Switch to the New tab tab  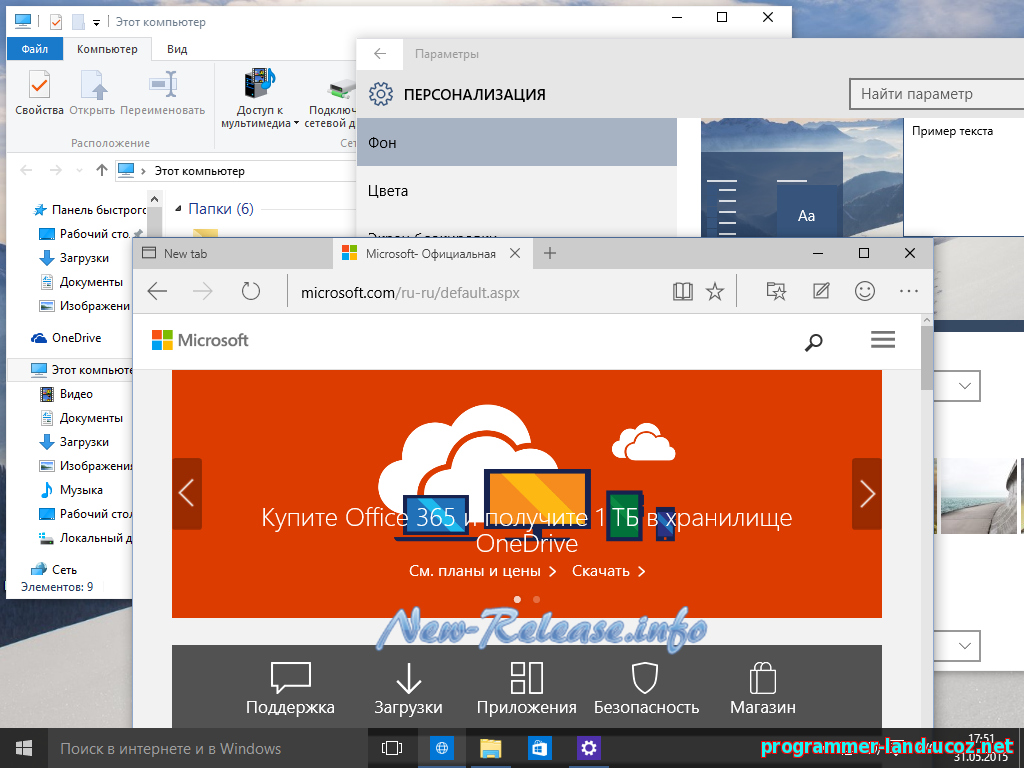click(234, 253)
